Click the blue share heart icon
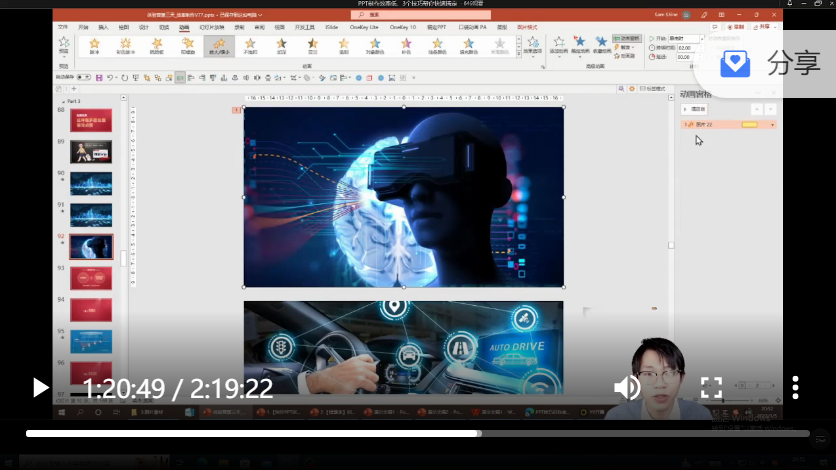 [736, 64]
